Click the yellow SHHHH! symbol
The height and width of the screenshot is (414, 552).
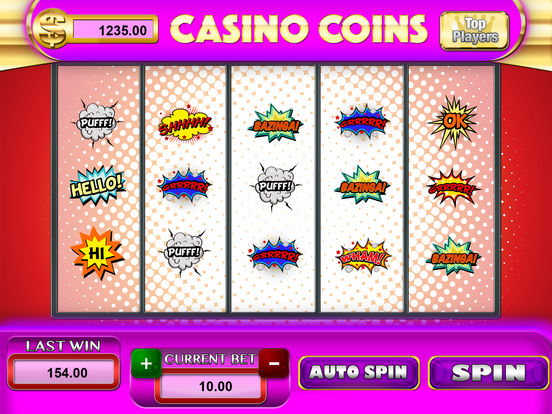[x=185, y=124]
